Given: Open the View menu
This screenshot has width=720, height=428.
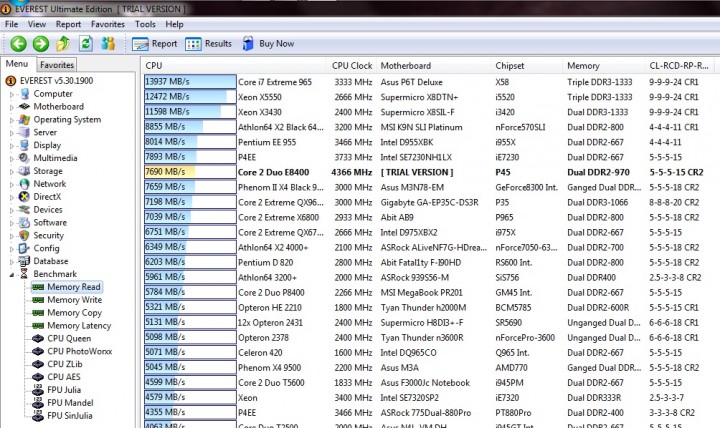Looking at the screenshot, I should pos(37,24).
